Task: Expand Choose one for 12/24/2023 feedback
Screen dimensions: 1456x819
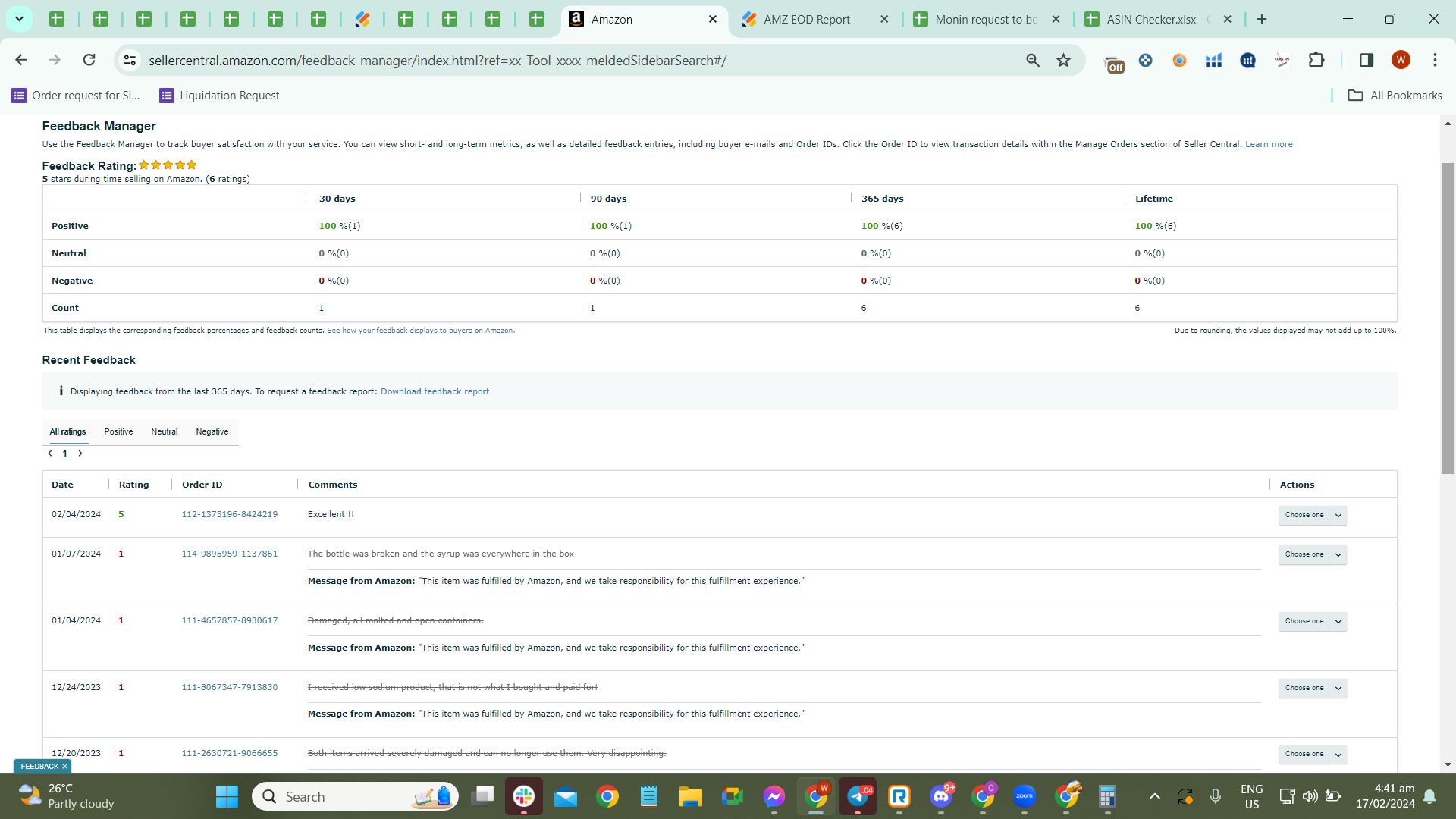Action: pyautogui.click(x=1312, y=688)
